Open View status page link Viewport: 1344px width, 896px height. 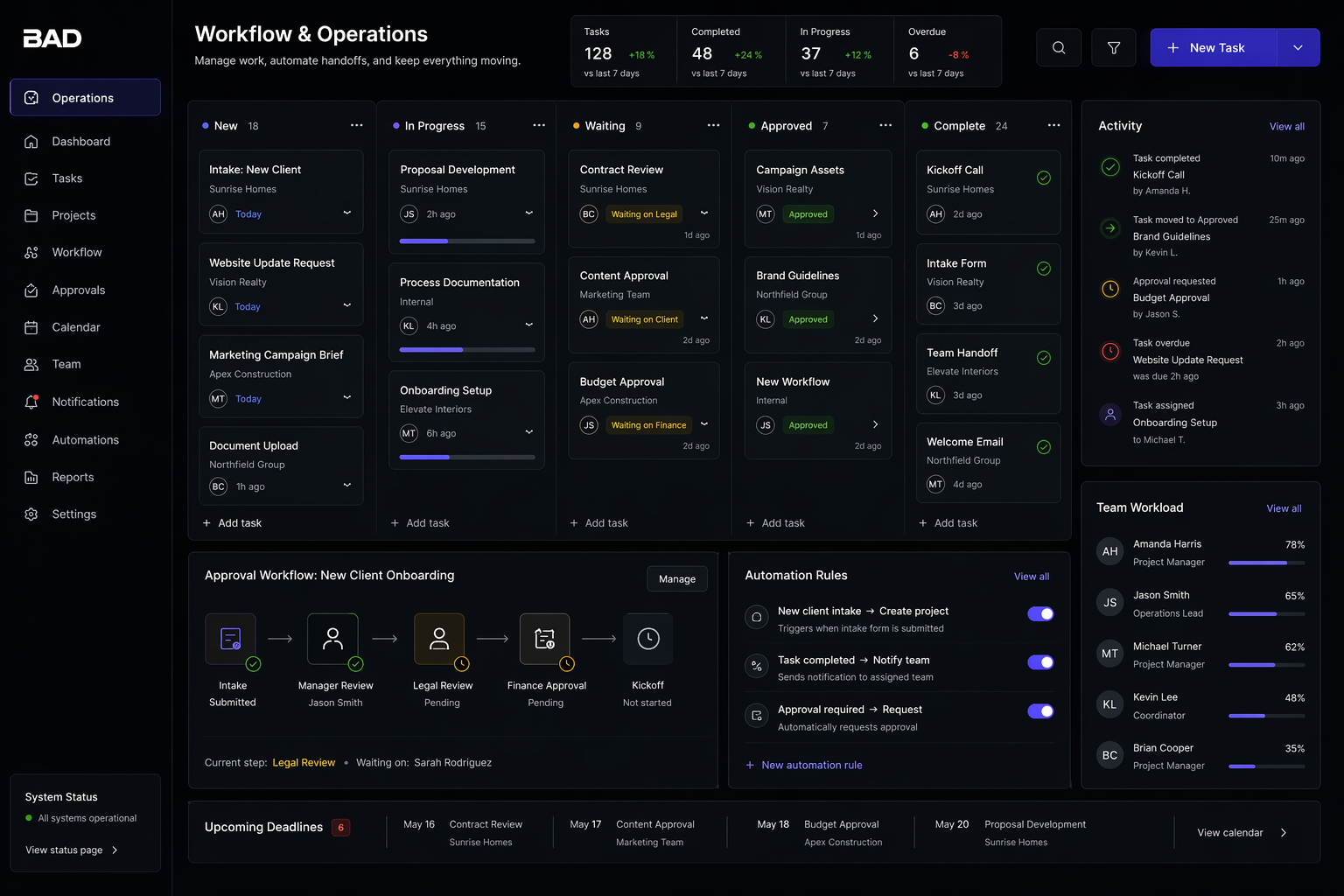tap(72, 850)
